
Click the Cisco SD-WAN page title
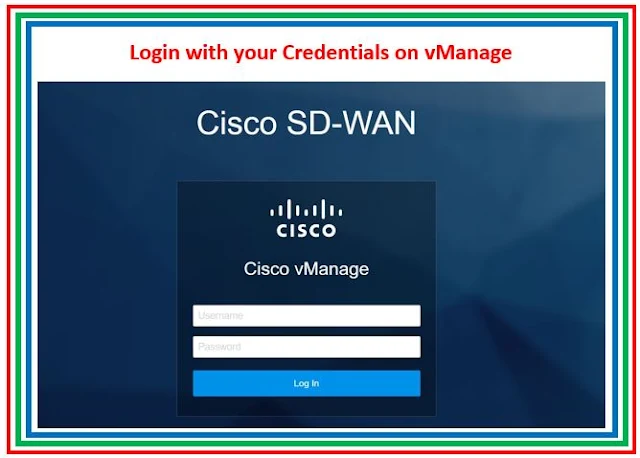coord(306,122)
